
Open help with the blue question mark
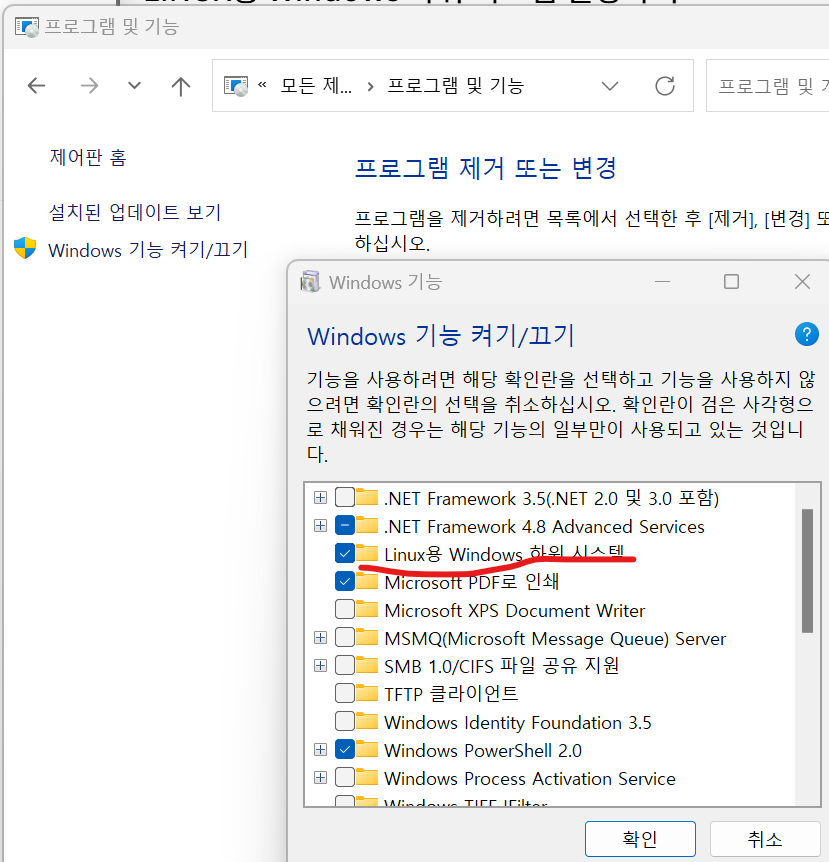click(x=806, y=334)
